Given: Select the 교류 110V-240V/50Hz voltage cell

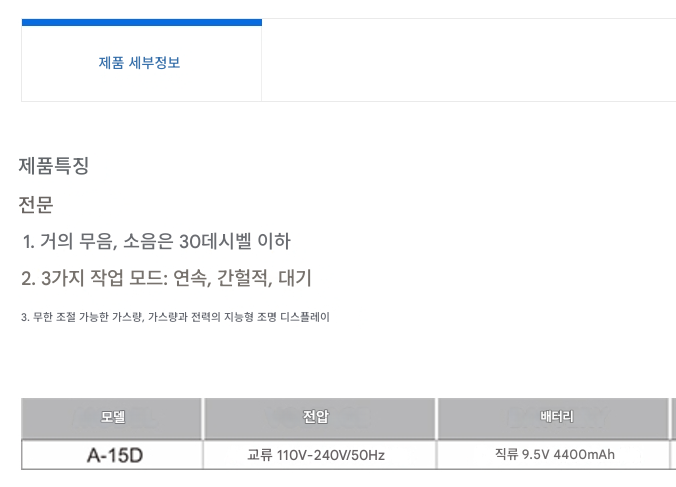Looking at the screenshot, I should coord(317,456).
